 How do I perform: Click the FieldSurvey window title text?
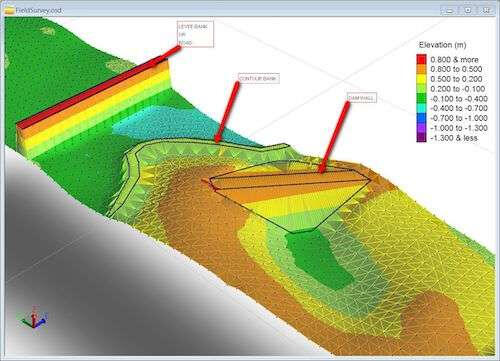(38, 11)
